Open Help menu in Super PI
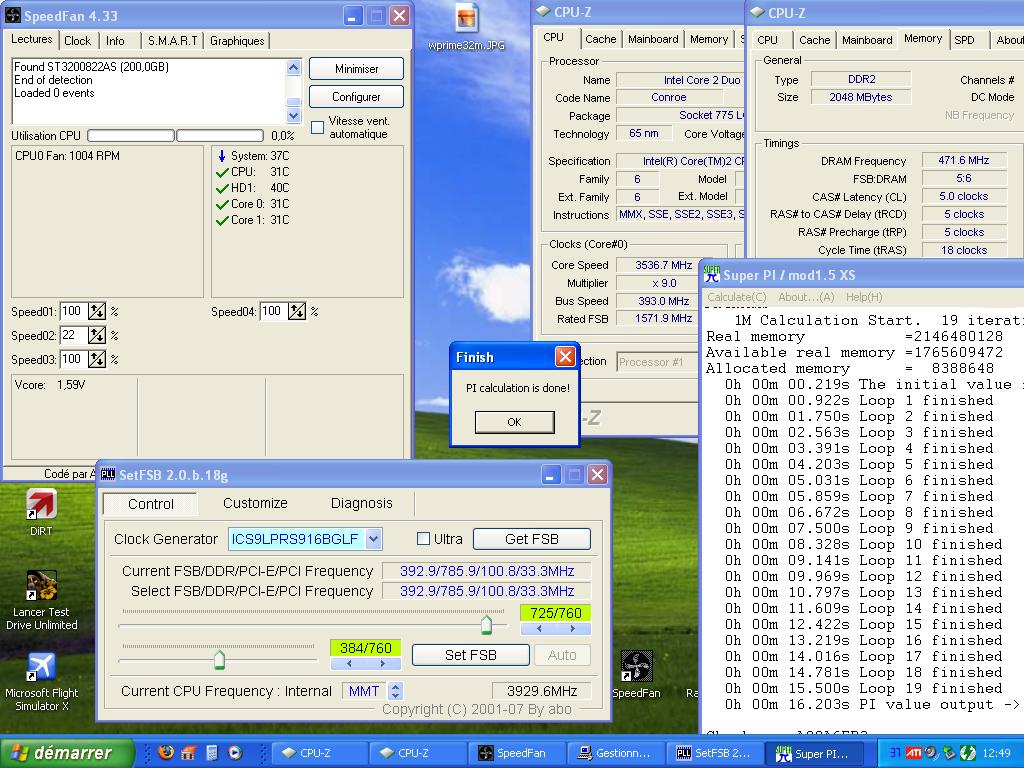The image size is (1024, 768). click(864, 297)
